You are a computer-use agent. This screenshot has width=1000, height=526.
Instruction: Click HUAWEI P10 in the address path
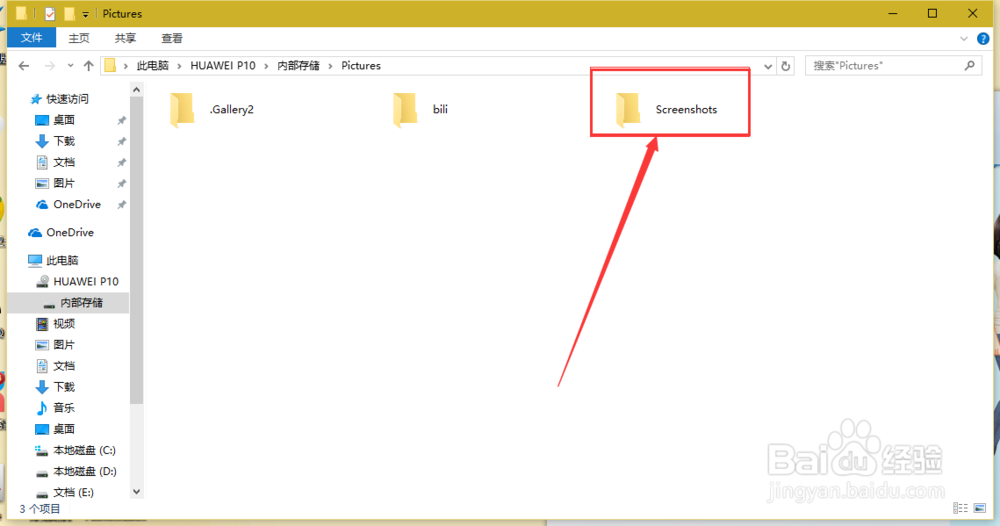[223, 66]
